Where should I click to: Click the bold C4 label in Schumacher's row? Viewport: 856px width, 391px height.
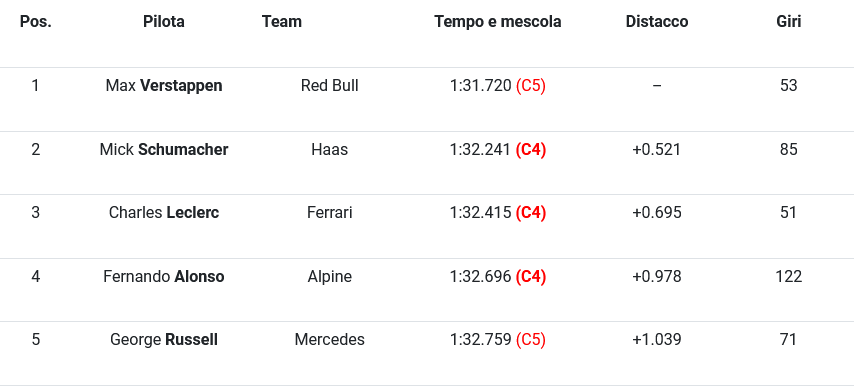pyautogui.click(x=531, y=150)
